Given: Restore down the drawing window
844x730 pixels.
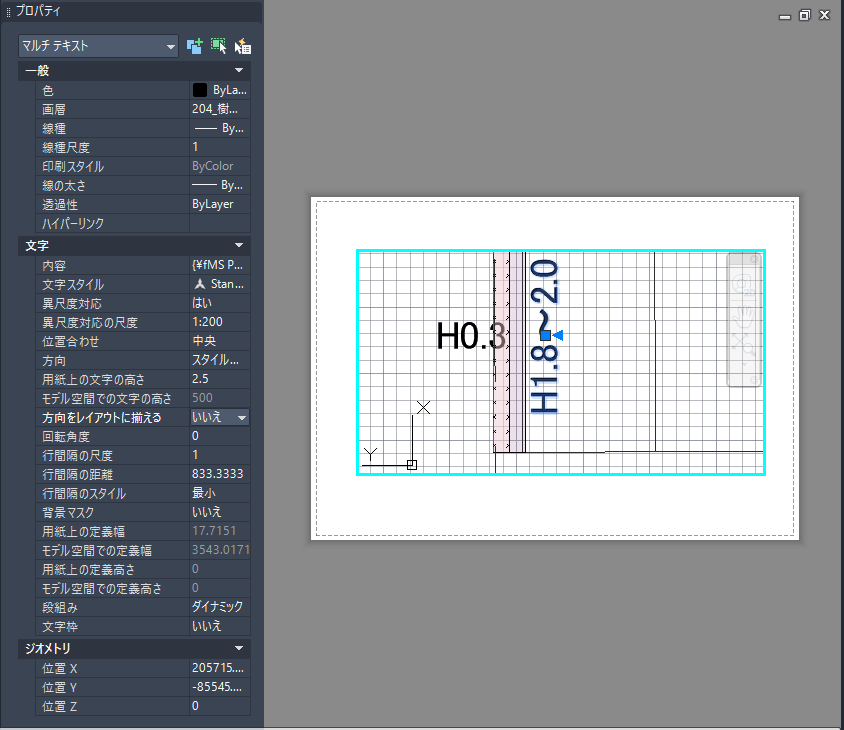Looking at the screenshot, I should pyautogui.click(x=804, y=15).
